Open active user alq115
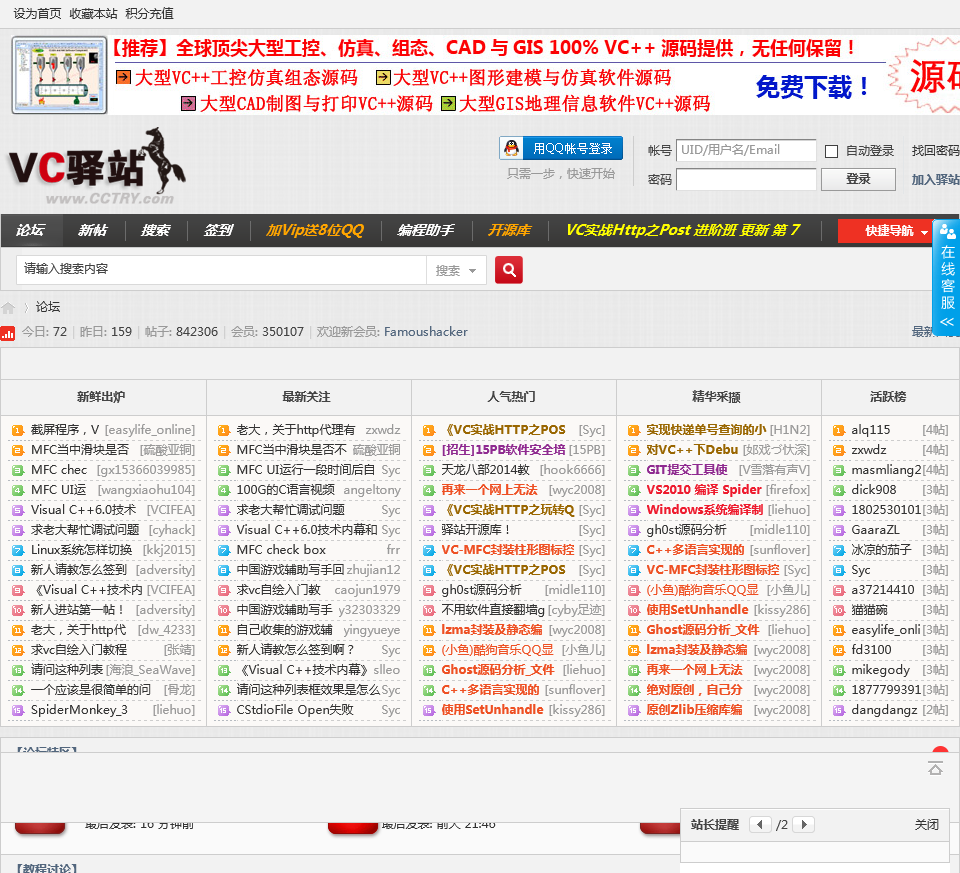Image resolution: width=960 pixels, height=873 pixels. coord(871,430)
